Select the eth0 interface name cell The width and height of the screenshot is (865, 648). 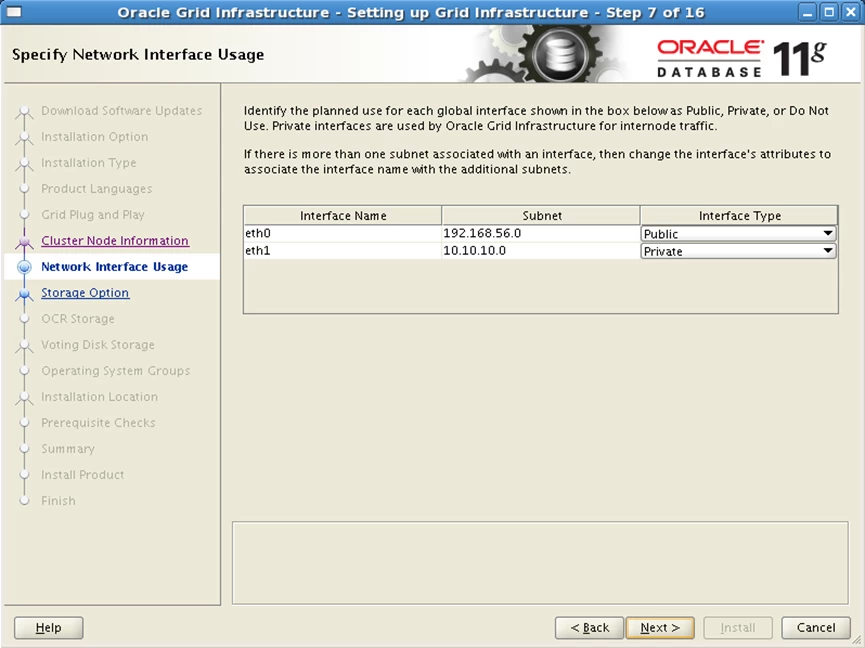tap(343, 233)
